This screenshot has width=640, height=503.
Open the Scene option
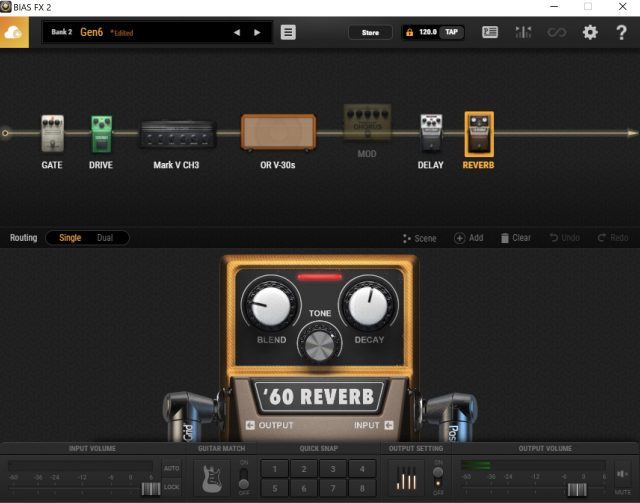[x=420, y=238]
